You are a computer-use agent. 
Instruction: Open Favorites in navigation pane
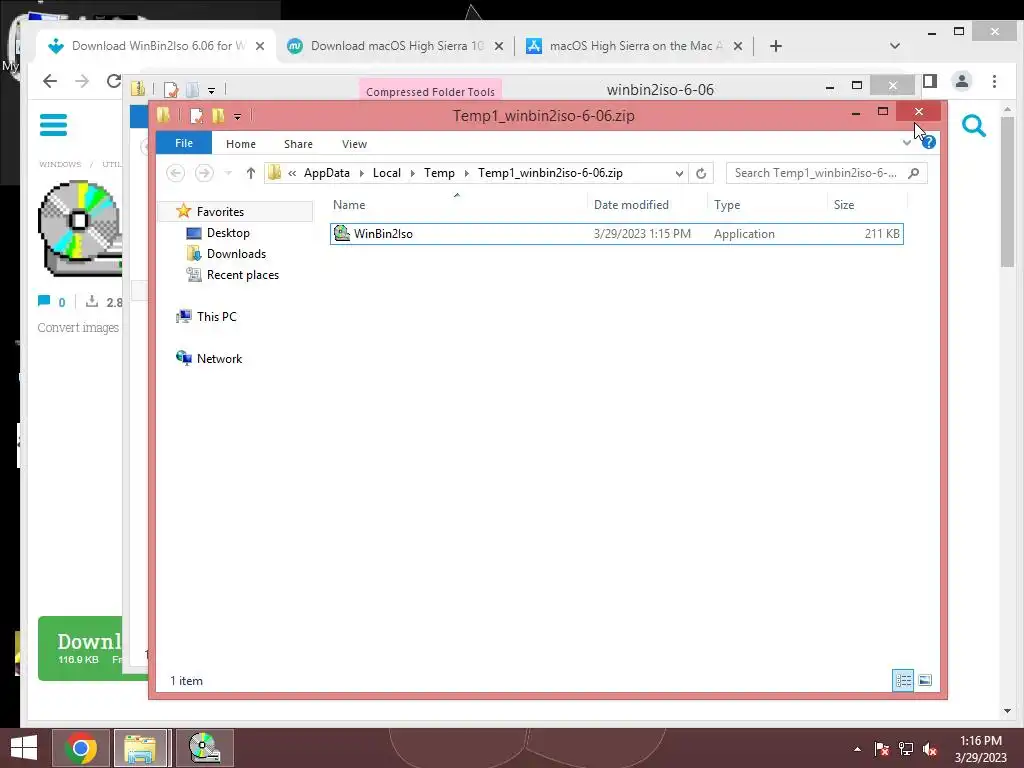(219, 212)
